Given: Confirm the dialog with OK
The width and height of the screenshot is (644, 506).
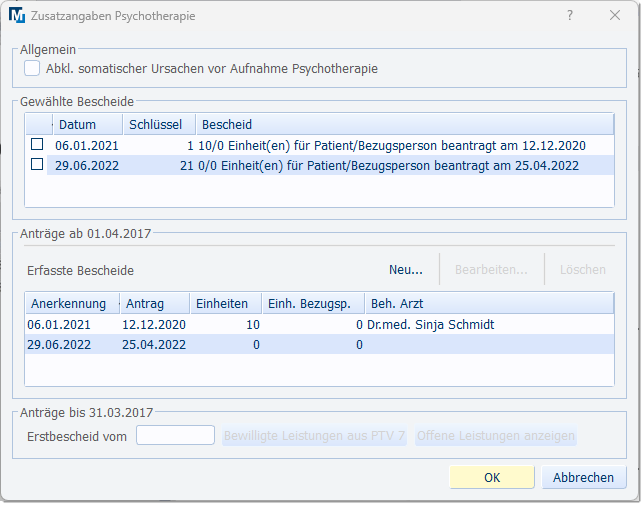Looking at the screenshot, I should tap(492, 478).
